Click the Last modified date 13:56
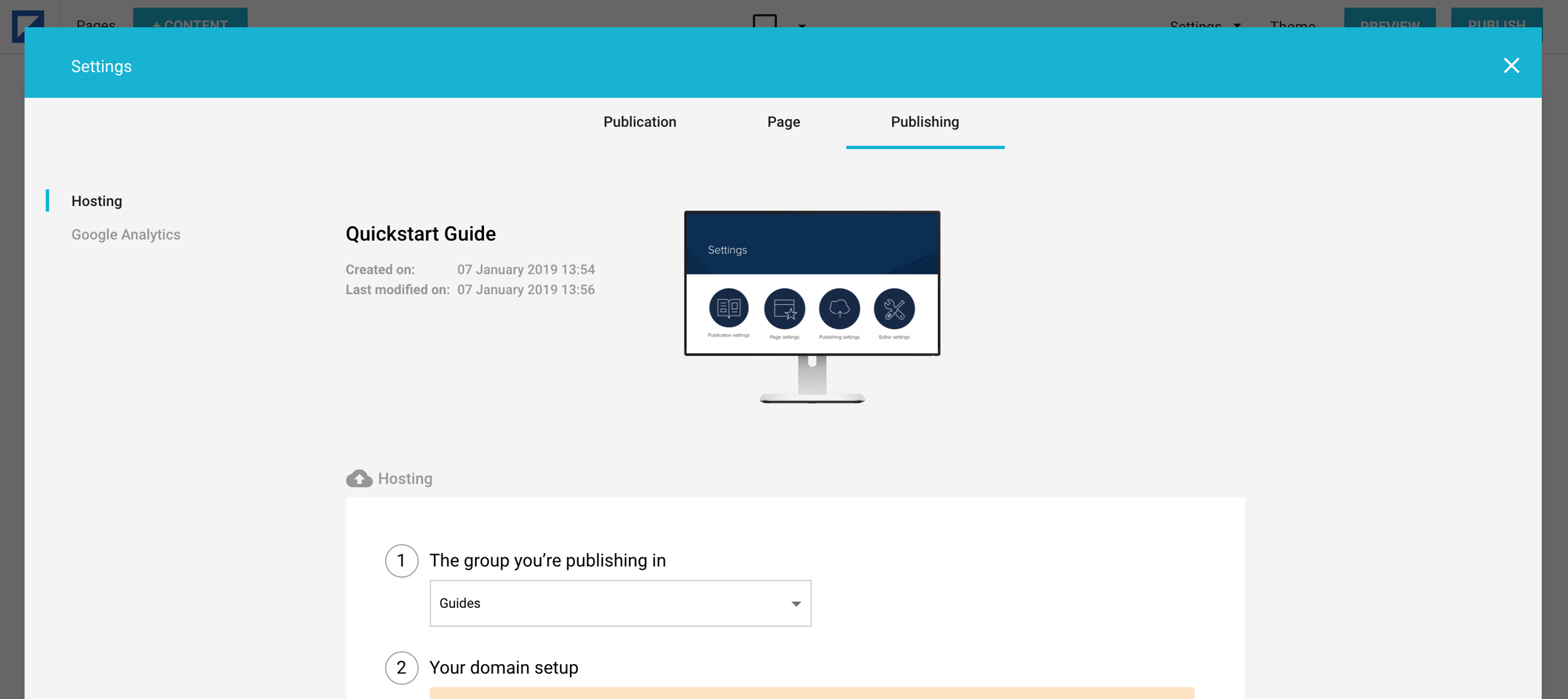This screenshot has height=699, width=1568. (x=526, y=290)
